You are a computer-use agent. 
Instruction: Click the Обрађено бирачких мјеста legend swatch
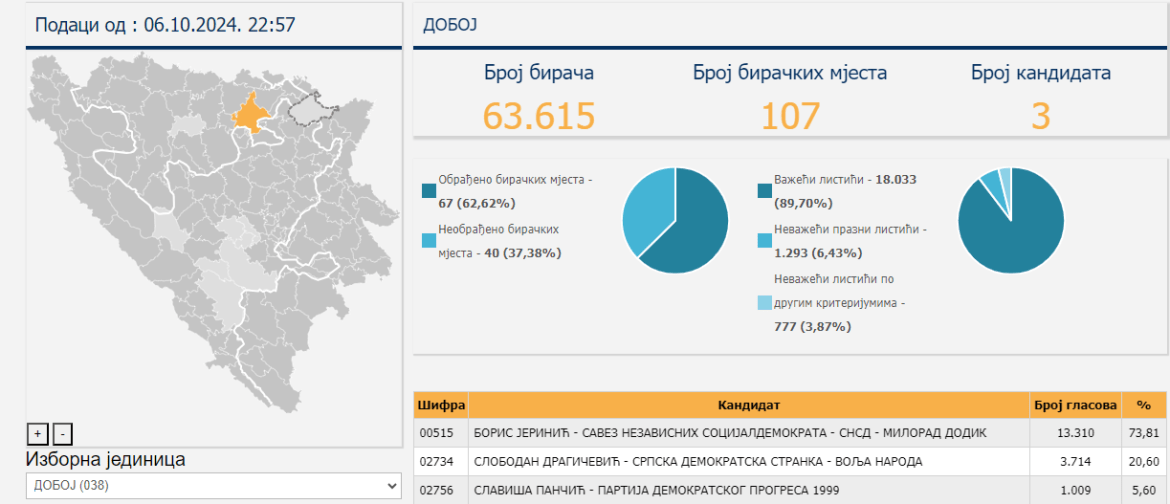click(429, 190)
